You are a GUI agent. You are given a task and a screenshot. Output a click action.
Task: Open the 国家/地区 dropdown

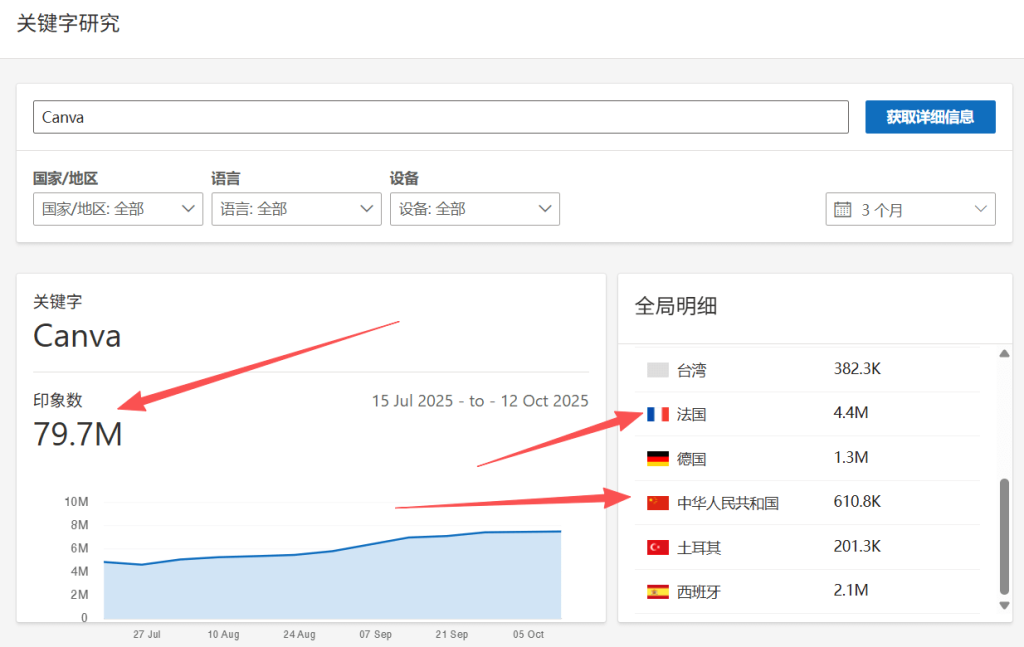point(118,209)
